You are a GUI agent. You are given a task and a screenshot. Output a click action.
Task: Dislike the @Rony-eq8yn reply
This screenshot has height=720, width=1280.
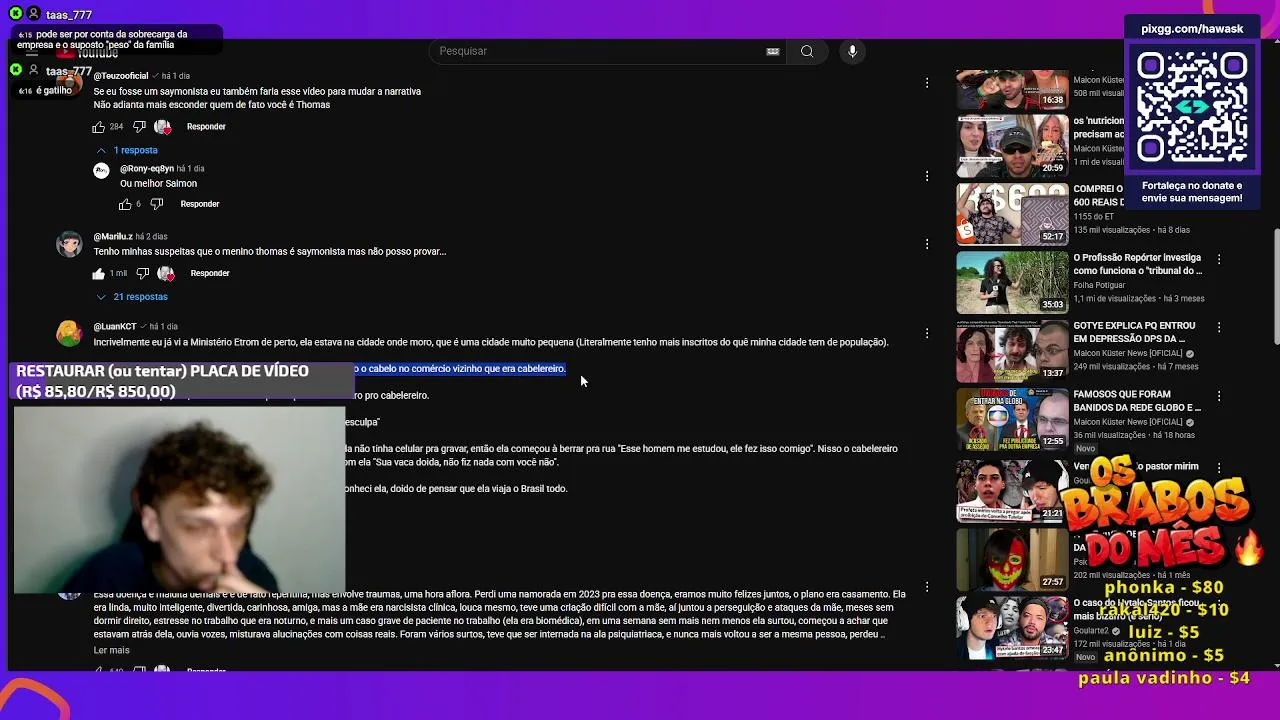156,204
